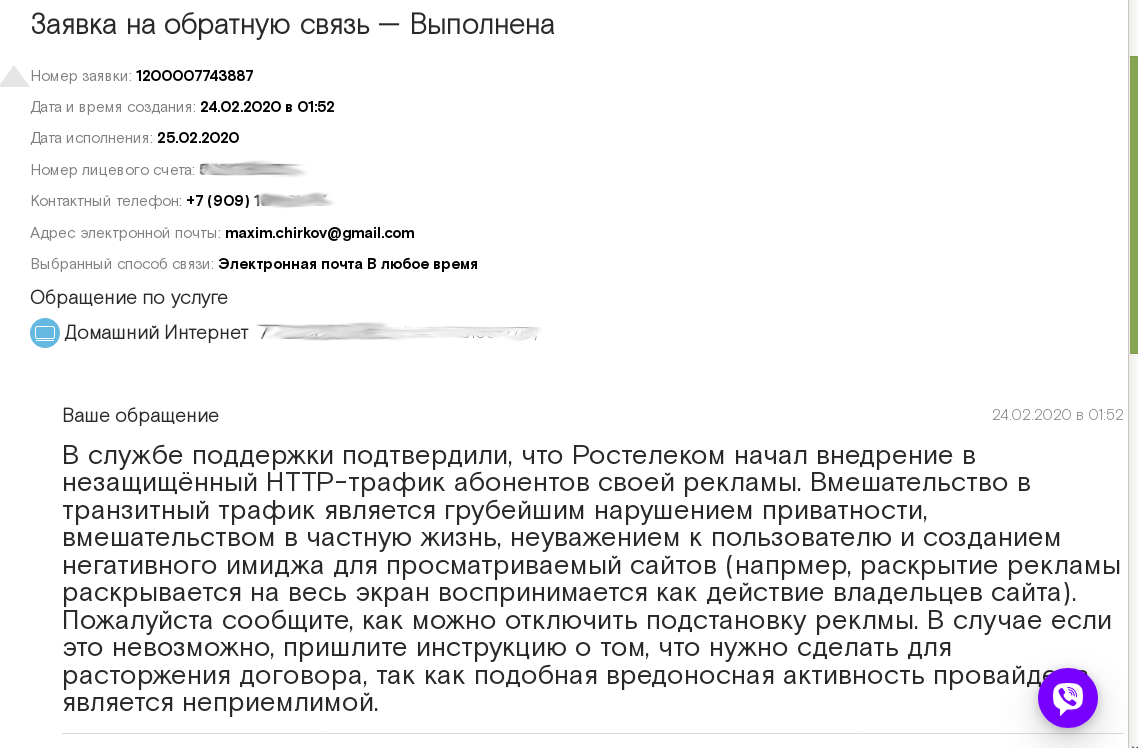Click the blurred service address next to Домашний Интернет
Screen dimensions: 1138x748
pos(398,333)
